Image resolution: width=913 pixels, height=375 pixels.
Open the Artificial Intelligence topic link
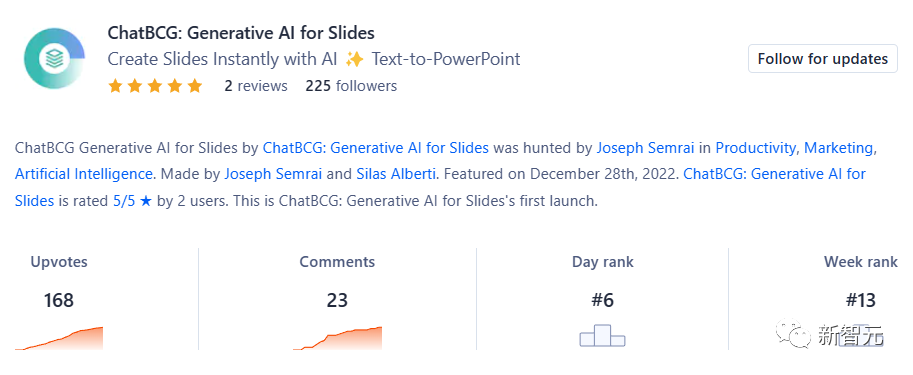coord(84,174)
